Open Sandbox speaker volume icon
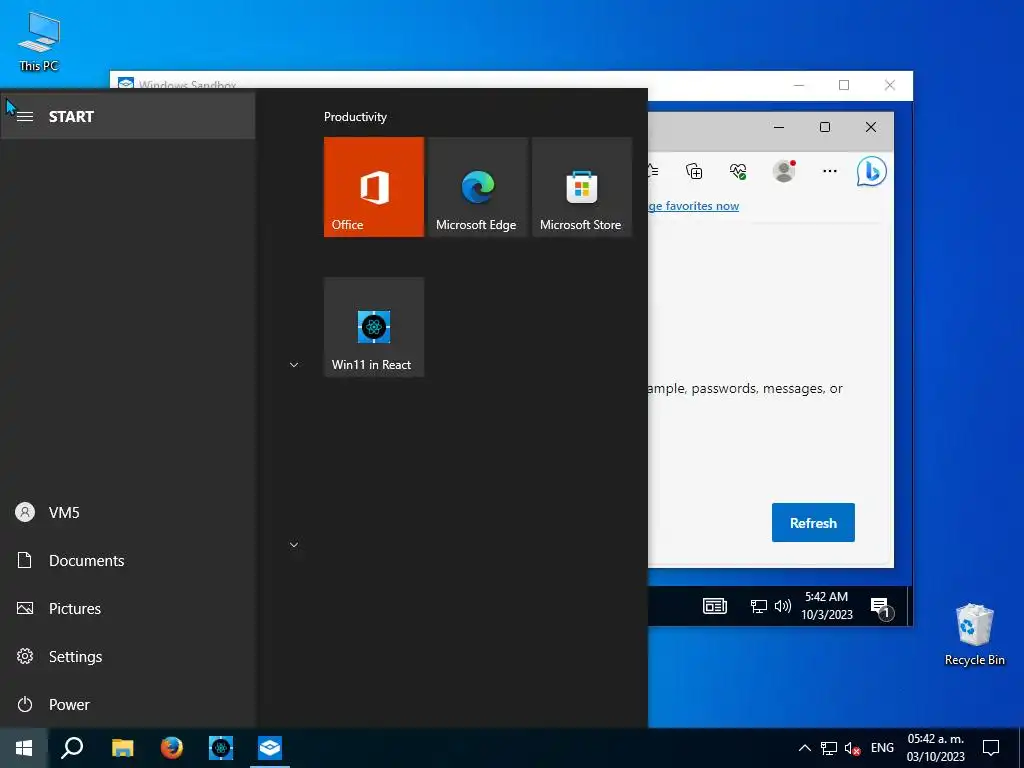This screenshot has height=768, width=1024. tap(782, 606)
